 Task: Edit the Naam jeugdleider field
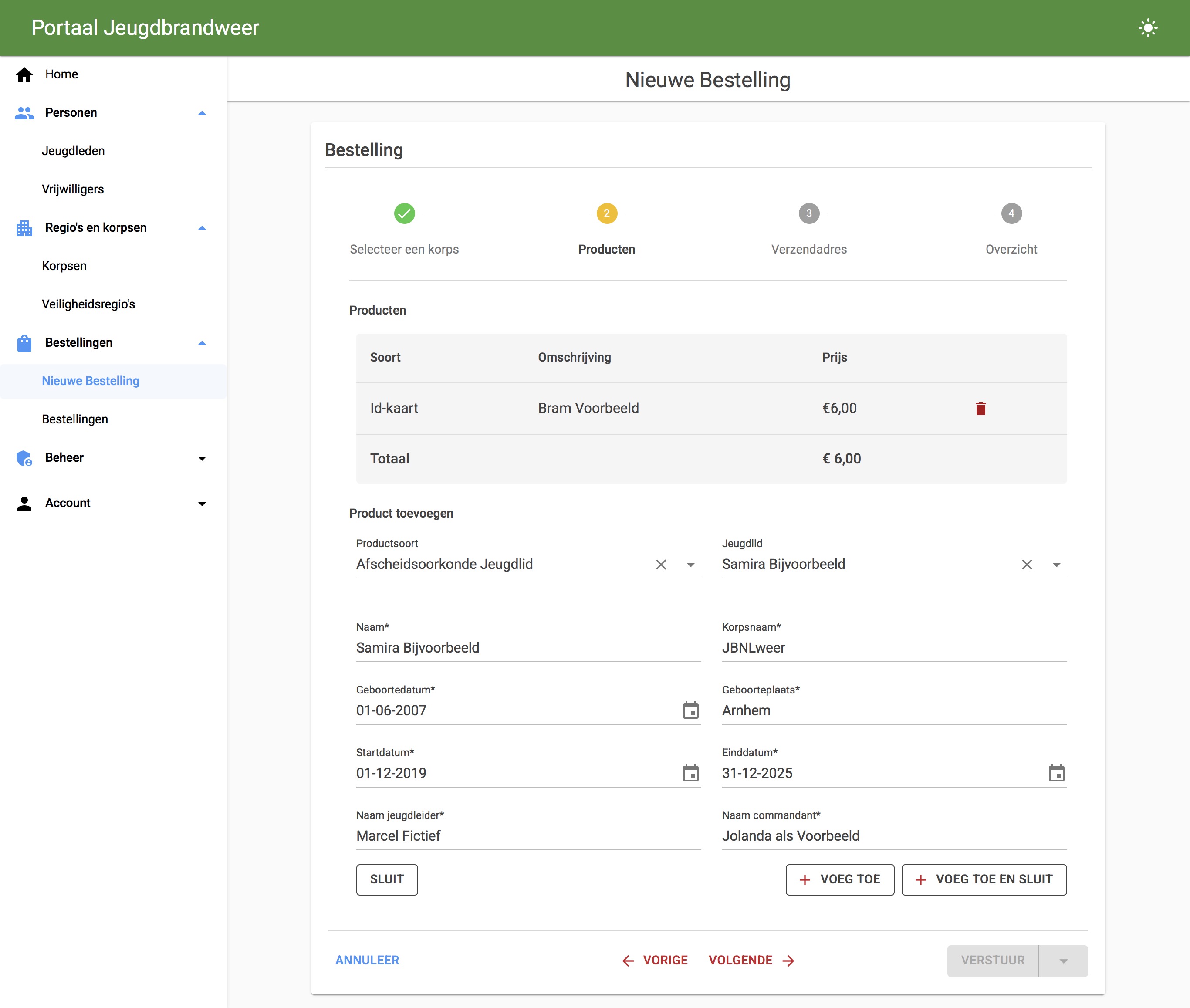click(528, 836)
